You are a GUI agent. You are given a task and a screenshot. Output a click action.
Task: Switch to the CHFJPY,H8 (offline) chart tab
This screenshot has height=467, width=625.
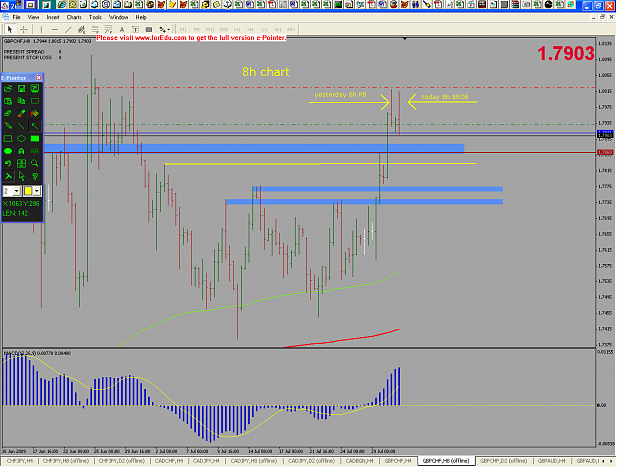[x=66, y=461]
